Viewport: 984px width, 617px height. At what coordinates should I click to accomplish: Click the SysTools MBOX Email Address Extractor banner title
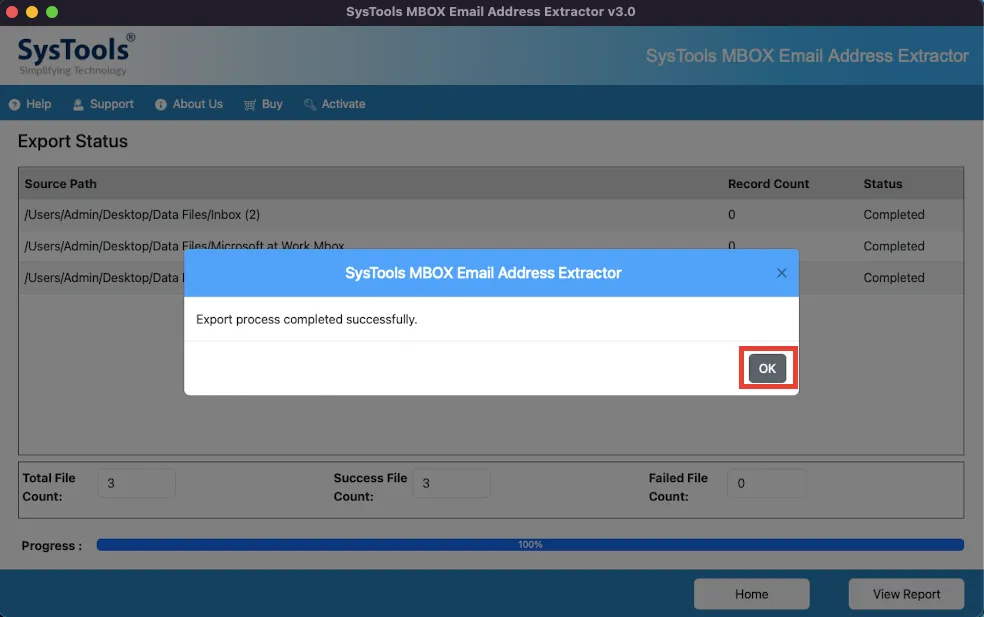coord(807,56)
